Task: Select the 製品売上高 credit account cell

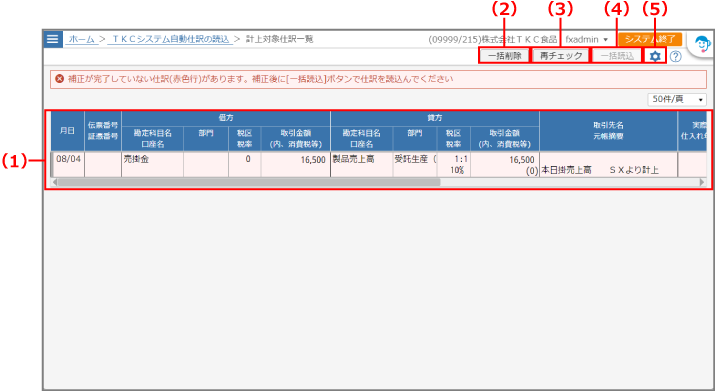Action: pos(361,164)
